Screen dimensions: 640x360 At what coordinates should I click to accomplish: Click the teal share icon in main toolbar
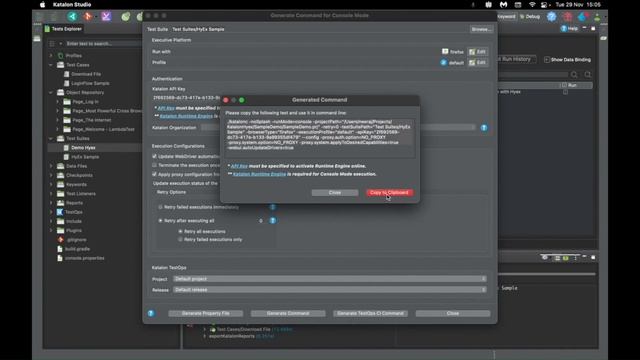73,16
